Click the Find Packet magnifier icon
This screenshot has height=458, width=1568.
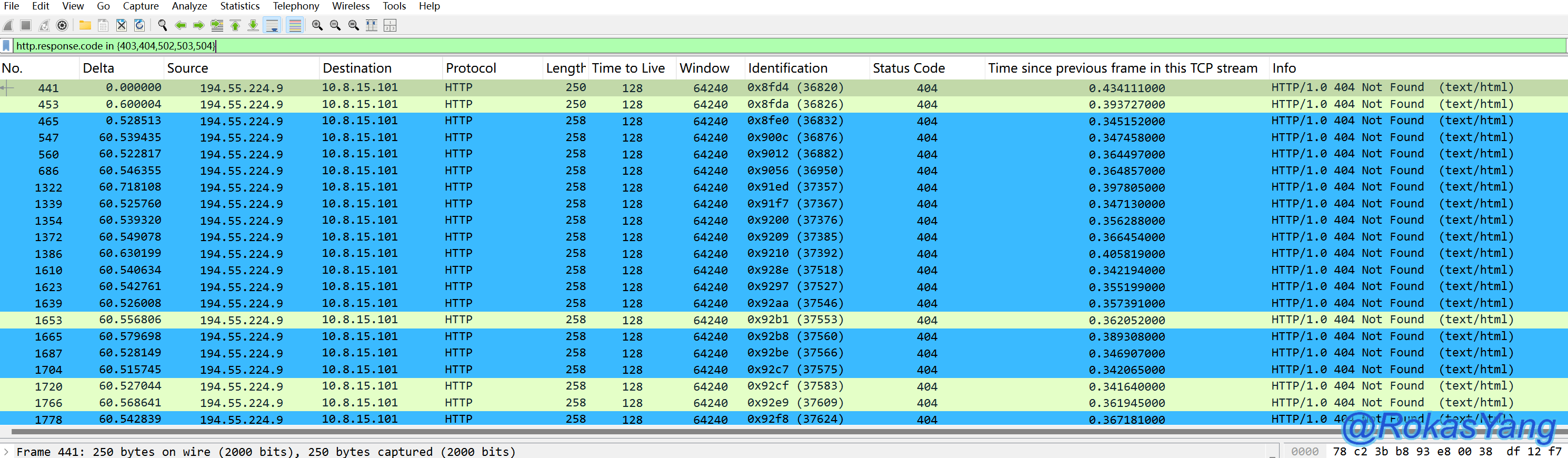(x=163, y=25)
